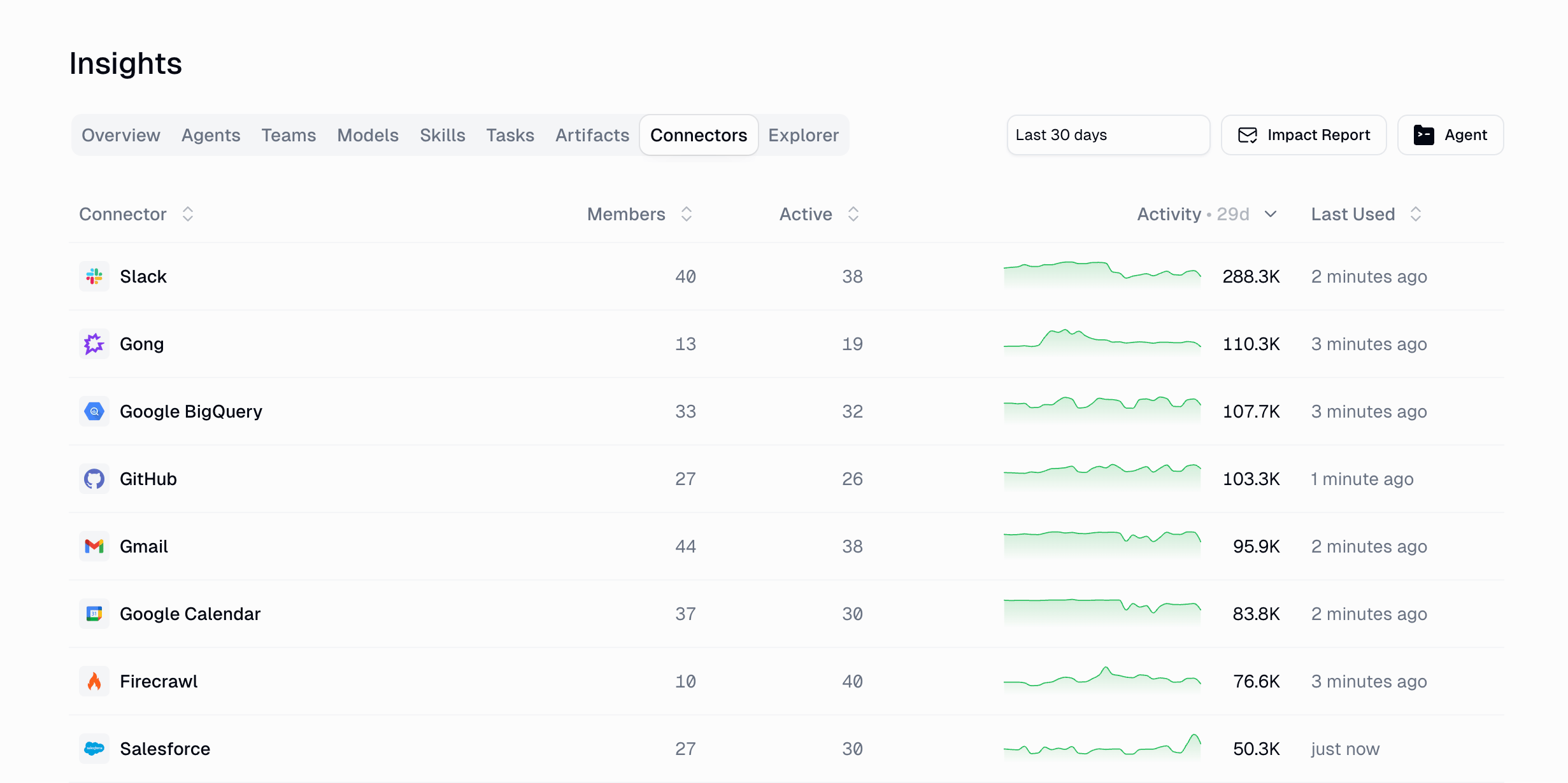This screenshot has height=783, width=1568.
Task: Select the Artifacts tab
Action: click(592, 135)
